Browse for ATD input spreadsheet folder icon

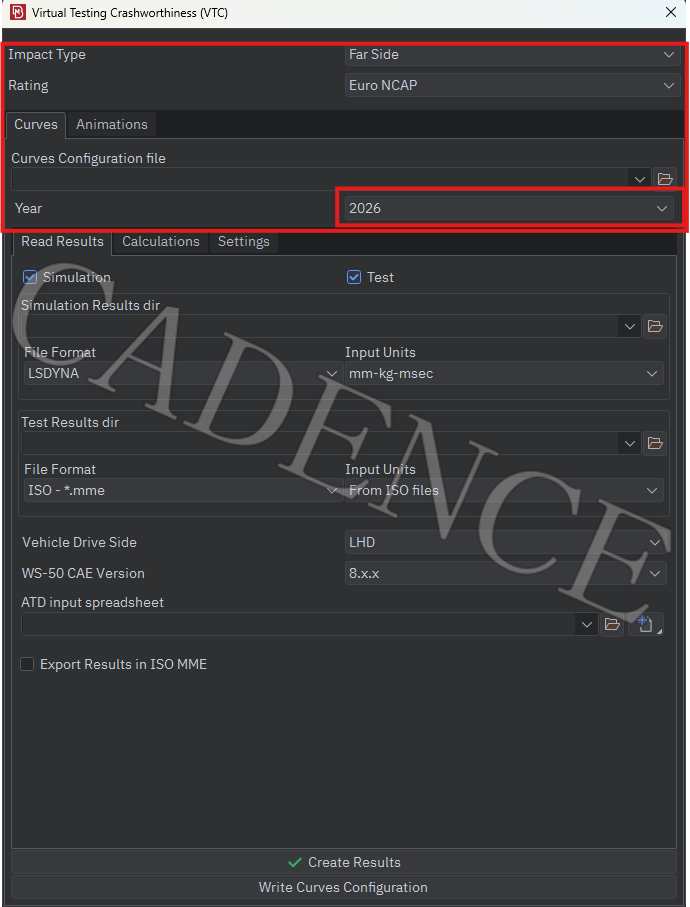tap(612, 624)
